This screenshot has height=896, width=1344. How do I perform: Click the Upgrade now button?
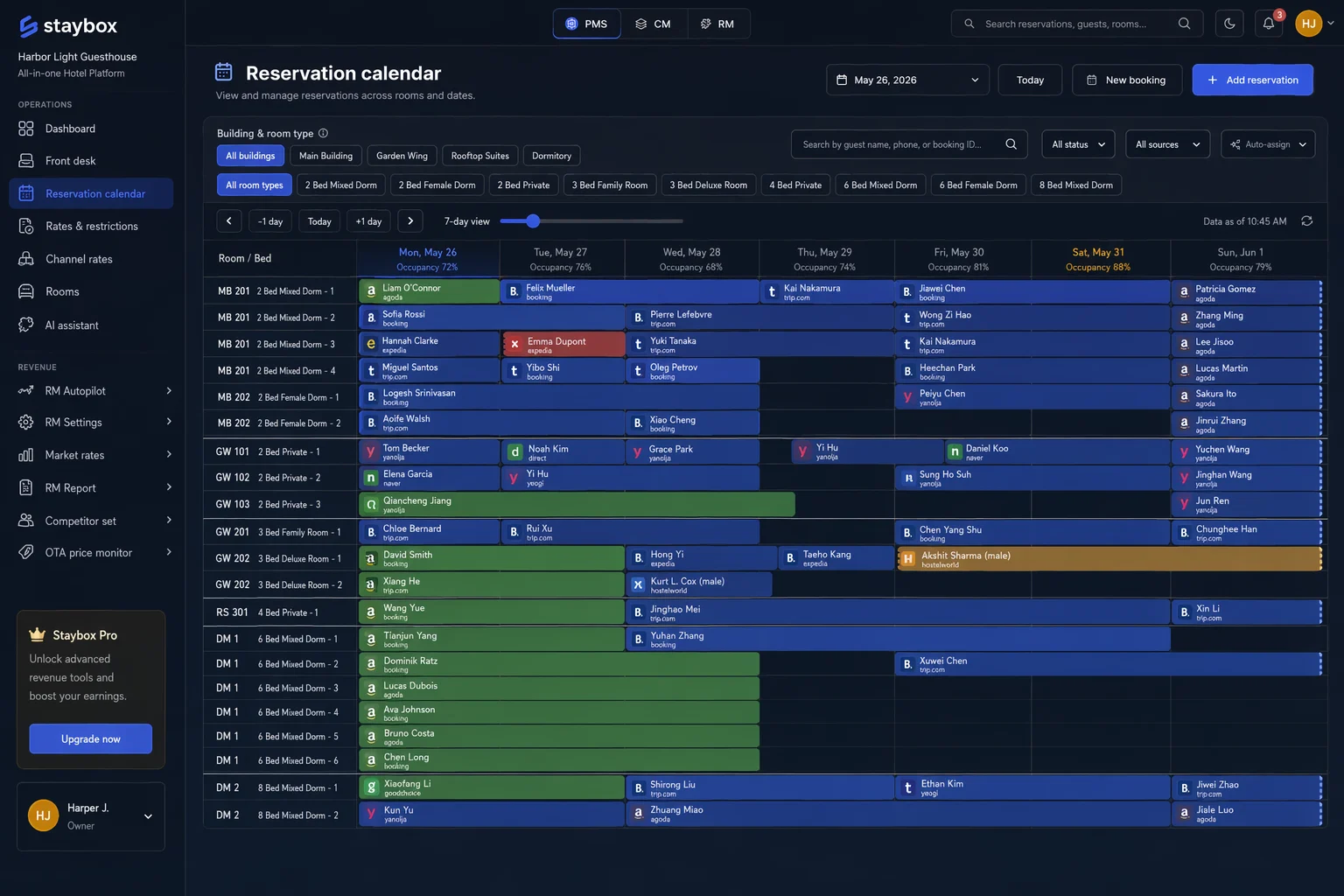[91, 738]
